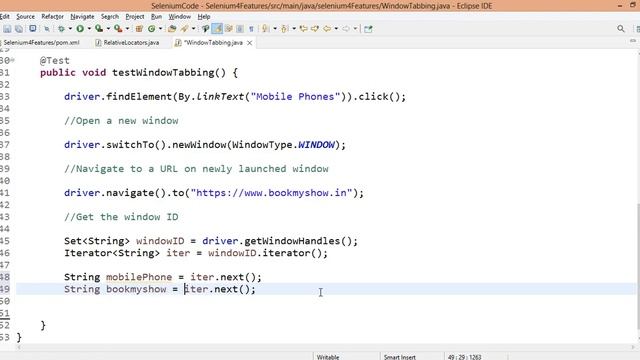Click Next Edit Location arrow icon

tap(315, 29)
